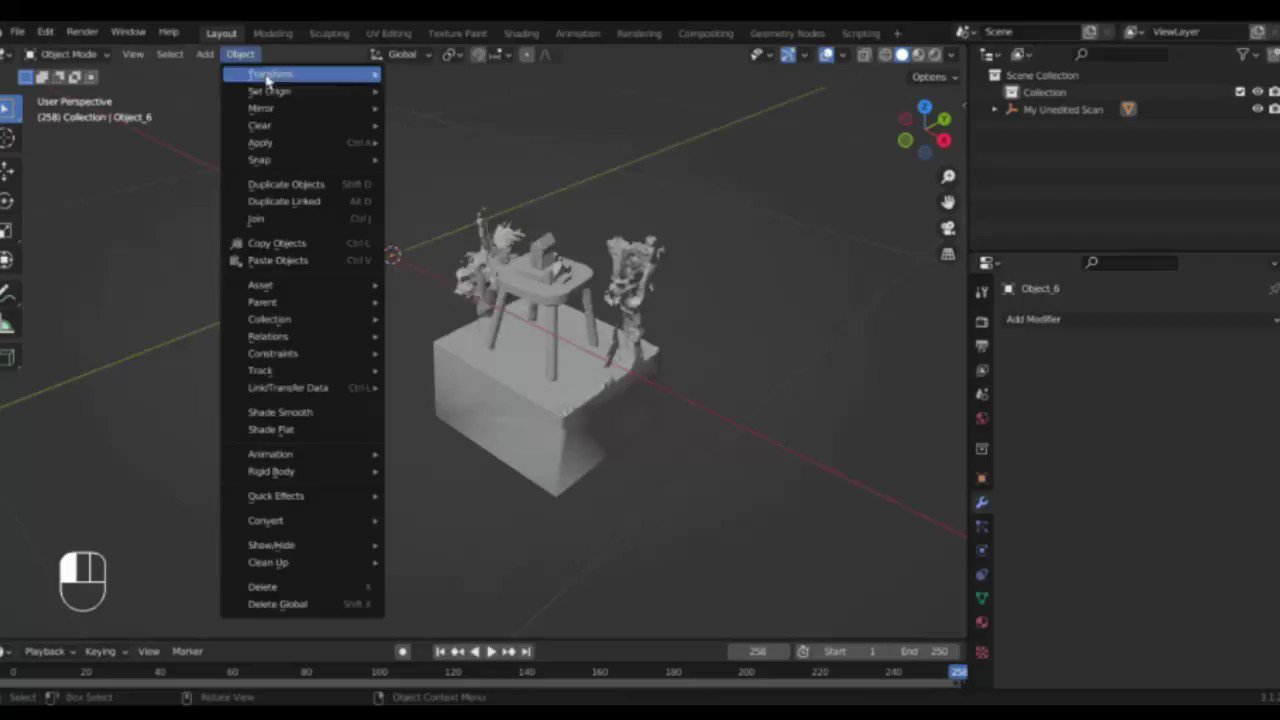
Task: Switch viewport to Rendered shading mode
Action: click(933, 55)
